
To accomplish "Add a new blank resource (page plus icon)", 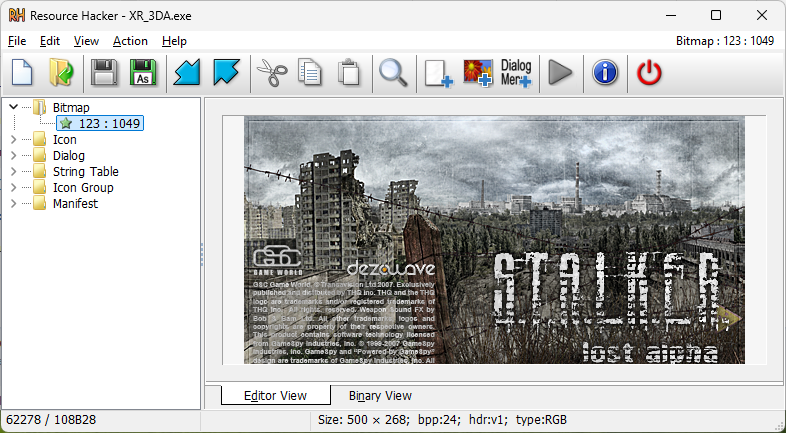I will pos(439,74).
